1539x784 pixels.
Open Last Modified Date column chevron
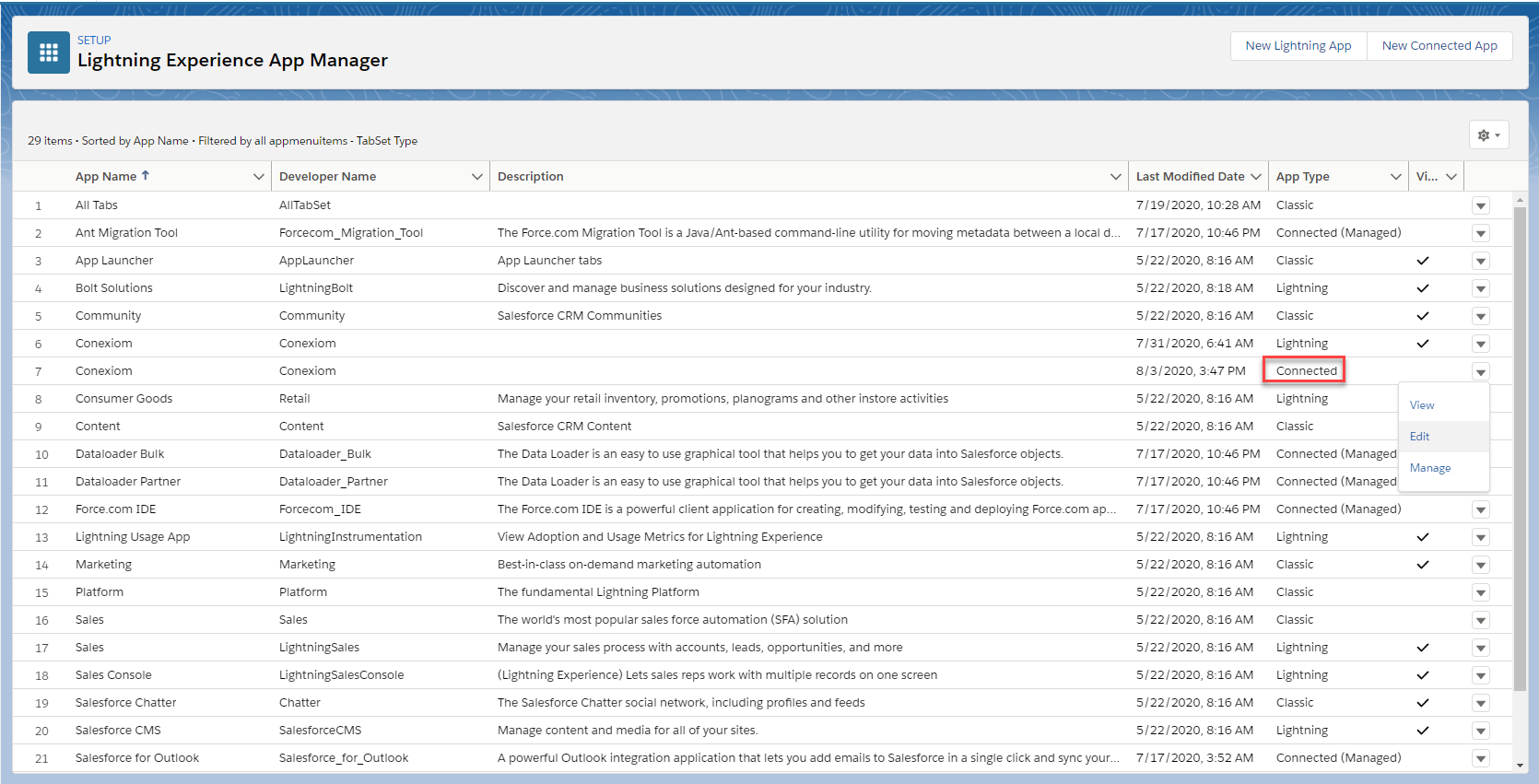point(1255,177)
